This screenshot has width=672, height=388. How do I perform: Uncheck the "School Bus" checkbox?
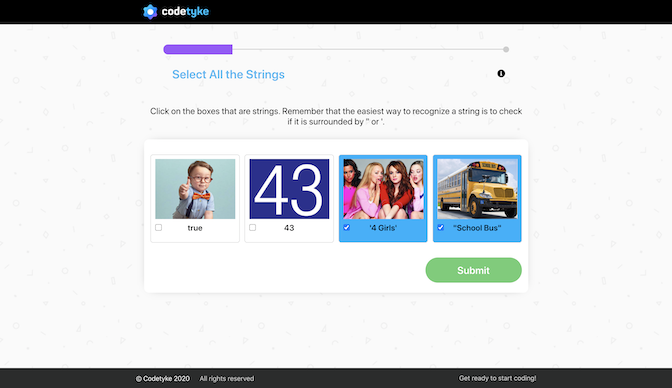(441, 227)
